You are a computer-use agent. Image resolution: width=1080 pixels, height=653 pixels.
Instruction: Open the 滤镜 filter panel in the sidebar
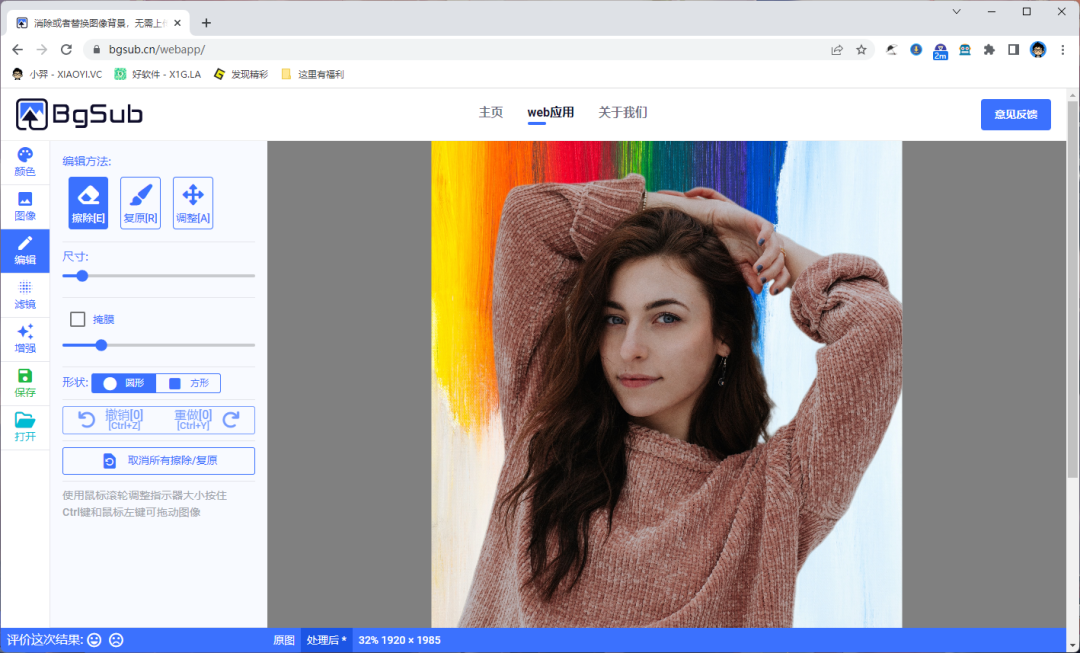pos(25,295)
